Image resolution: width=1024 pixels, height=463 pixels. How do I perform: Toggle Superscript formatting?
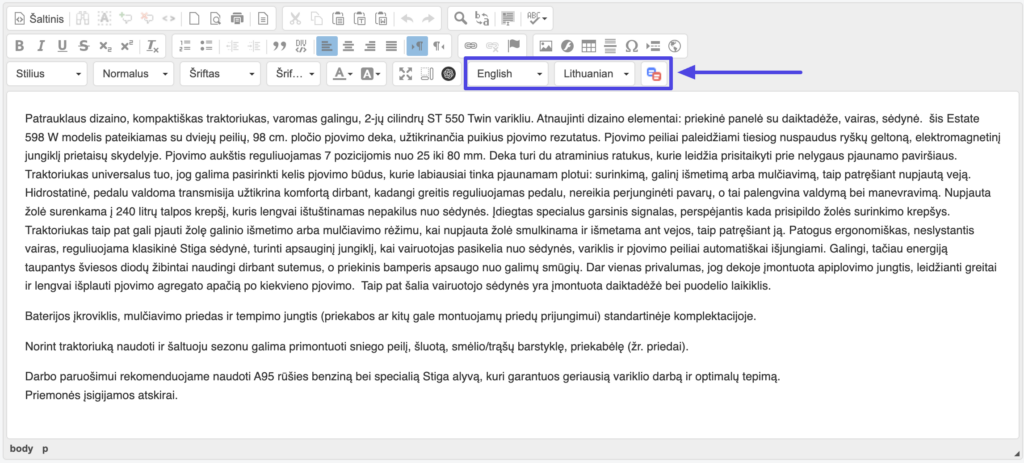pos(127,46)
